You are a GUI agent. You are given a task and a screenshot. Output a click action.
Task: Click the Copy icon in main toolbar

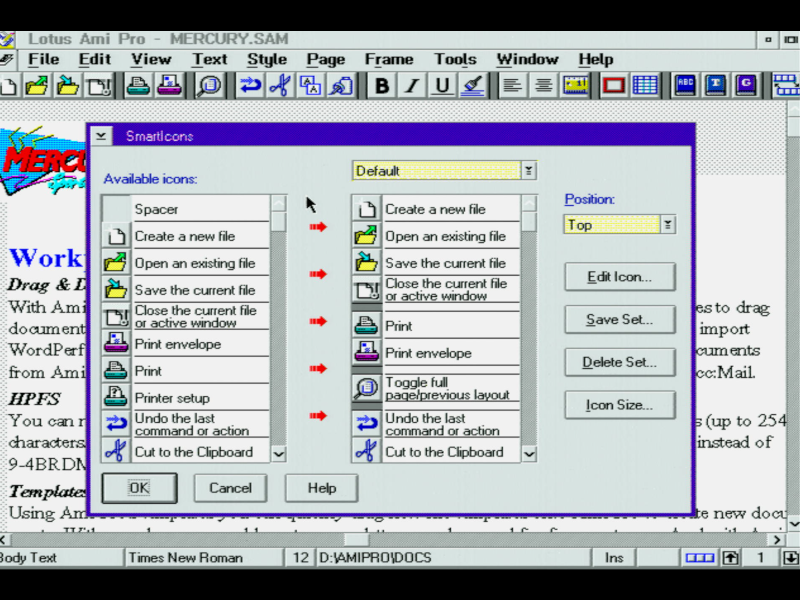311,86
